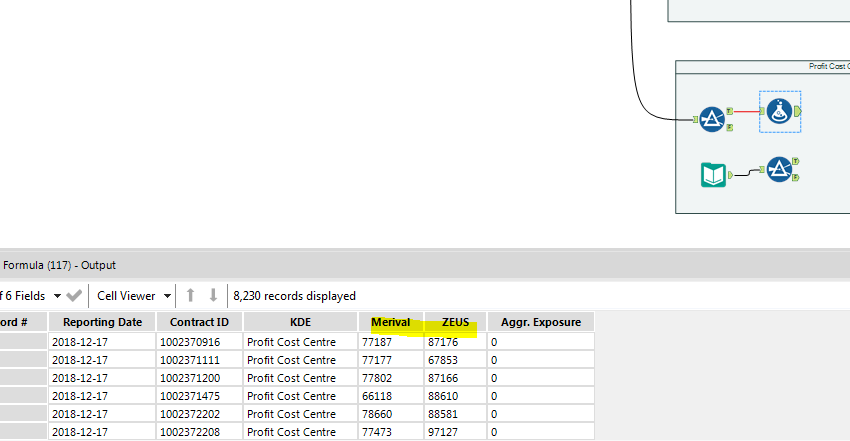Select Merival value 77473
The height and width of the screenshot is (441, 850).
[391, 432]
